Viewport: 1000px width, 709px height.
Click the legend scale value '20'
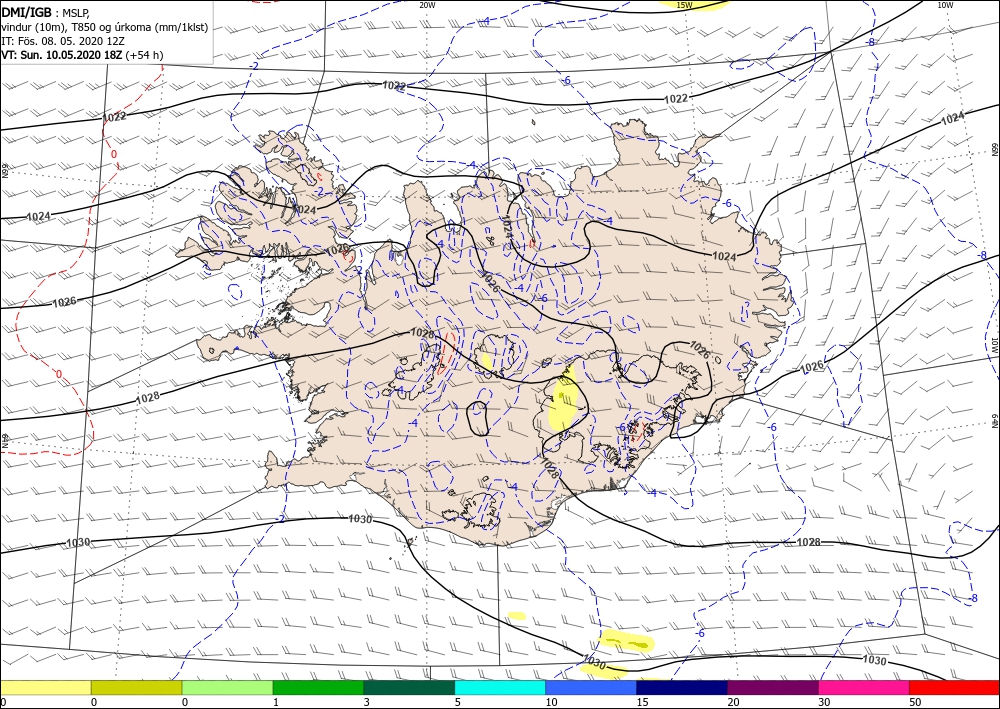tap(733, 702)
